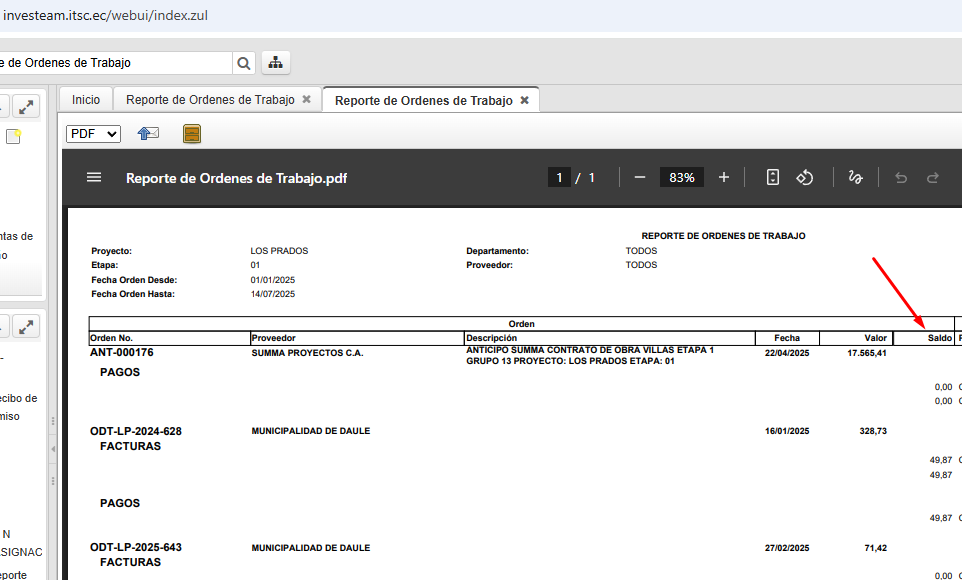Close the active Reporte de Ordenes tab
Screen dimensions: 962x580
pos(524,100)
